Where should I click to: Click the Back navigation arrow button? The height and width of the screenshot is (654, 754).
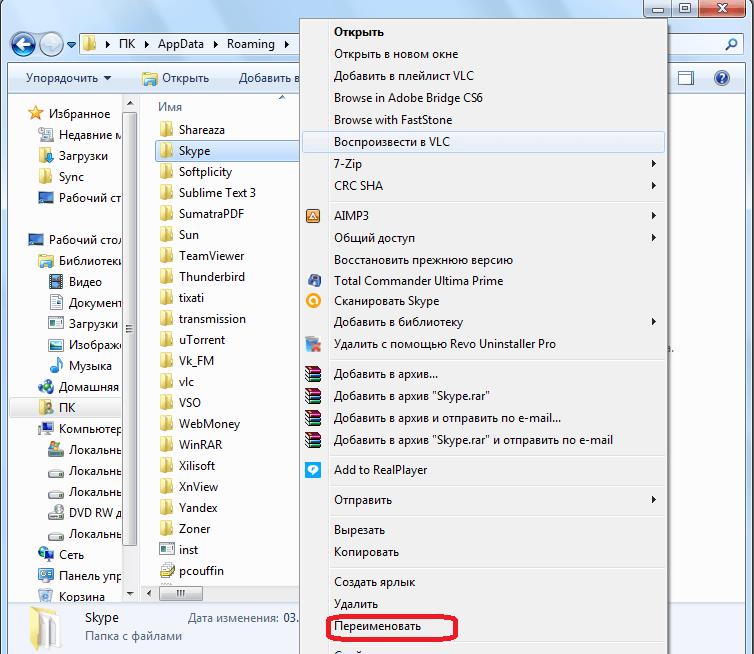[24, 44]
